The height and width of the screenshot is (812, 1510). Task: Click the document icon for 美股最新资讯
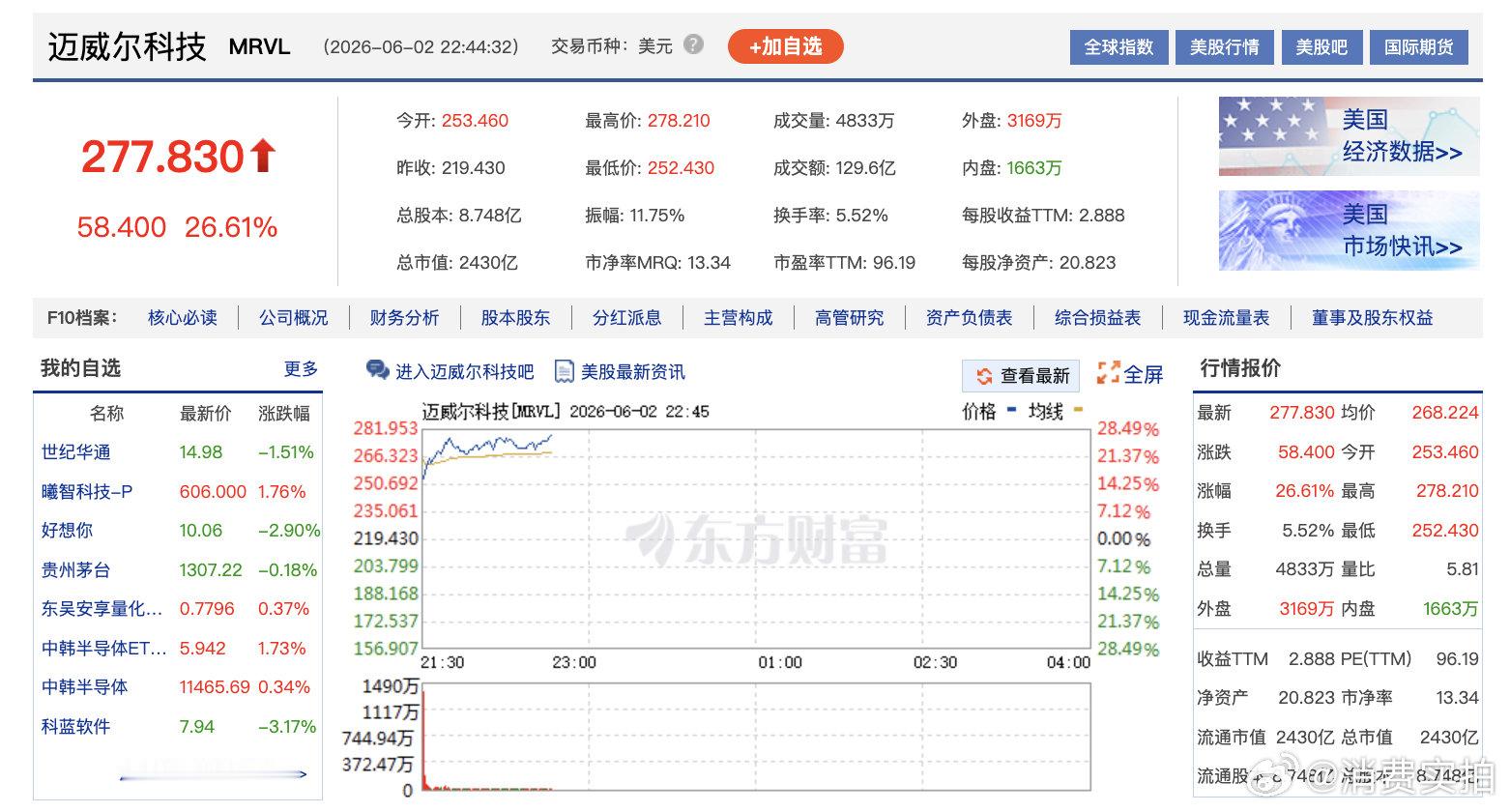pos(565,371)
